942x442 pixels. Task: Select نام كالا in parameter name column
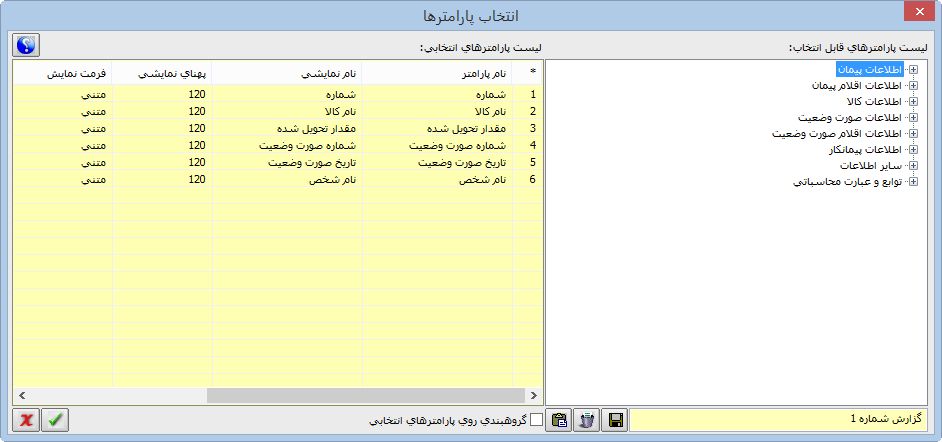[x=437, y=111]
